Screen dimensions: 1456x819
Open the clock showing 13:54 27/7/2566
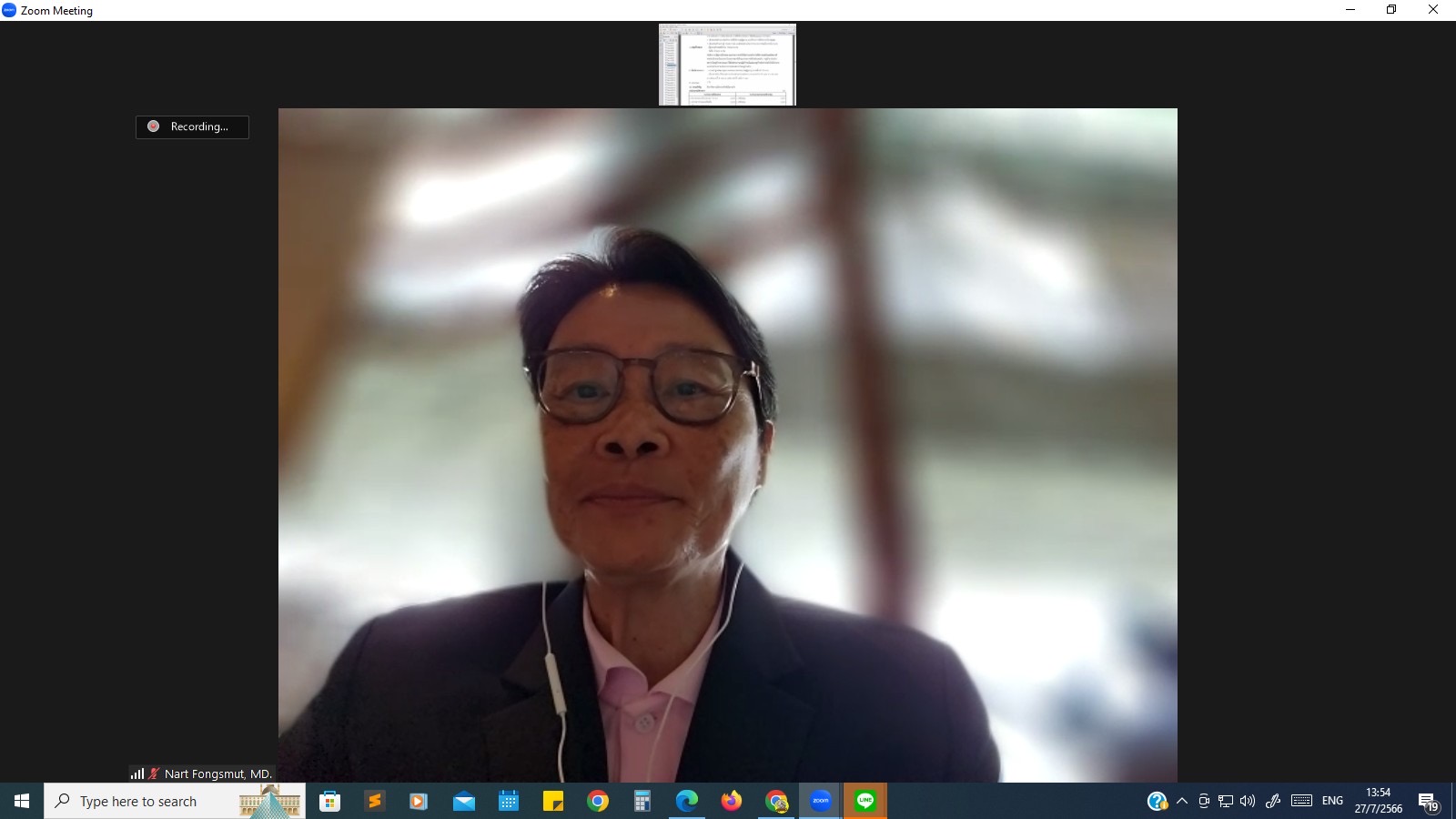point(1379,801)
